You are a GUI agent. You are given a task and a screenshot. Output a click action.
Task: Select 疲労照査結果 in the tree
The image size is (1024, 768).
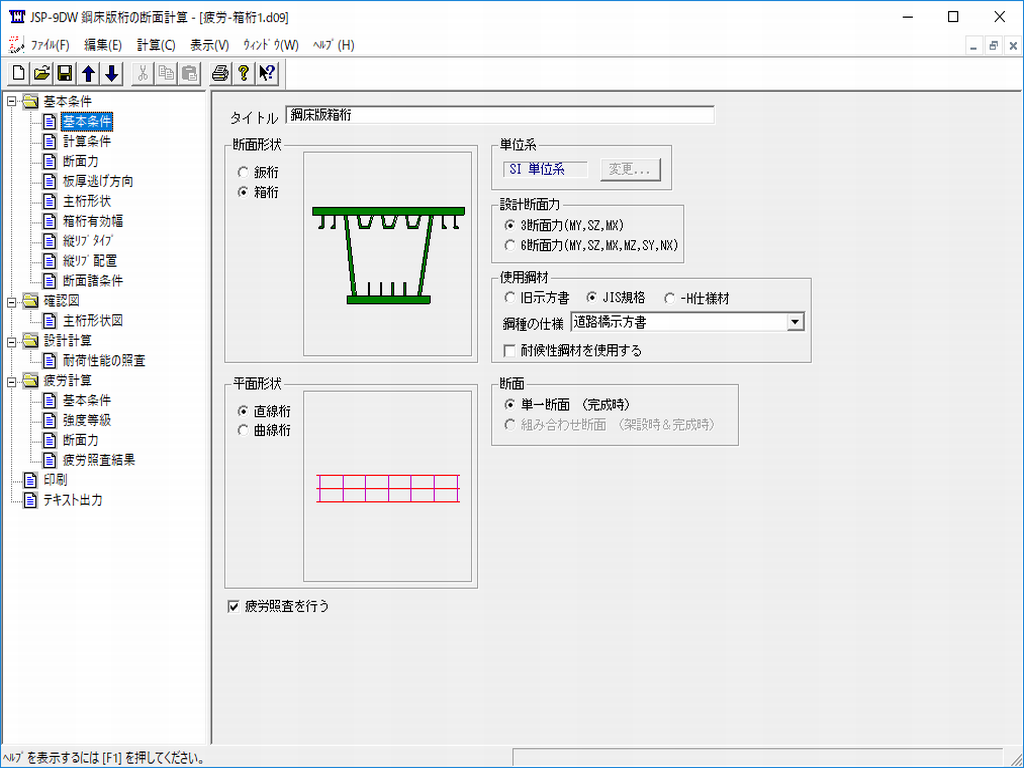tap(98, 460)
